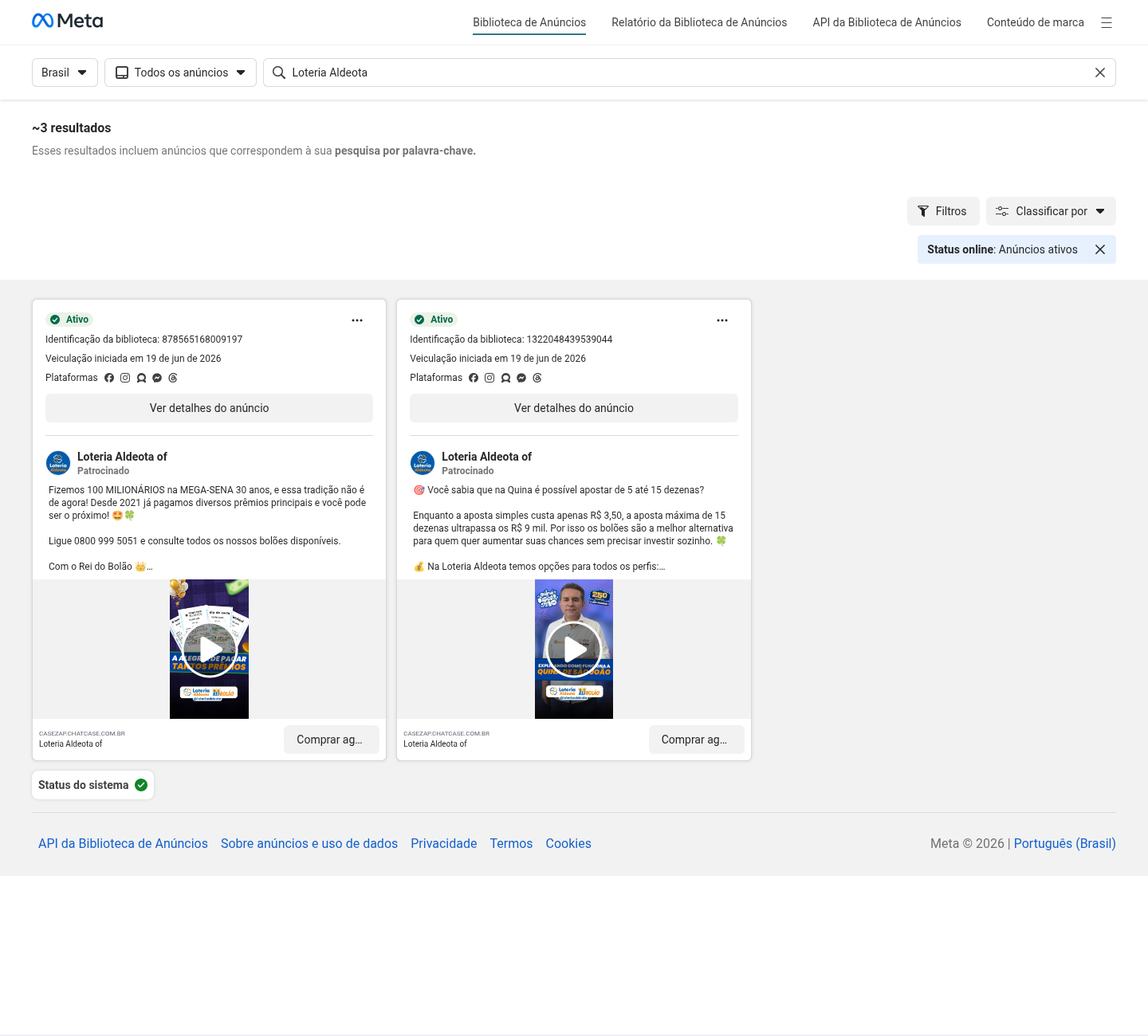Open the hamburger menu icon

tap(1107, 23)
